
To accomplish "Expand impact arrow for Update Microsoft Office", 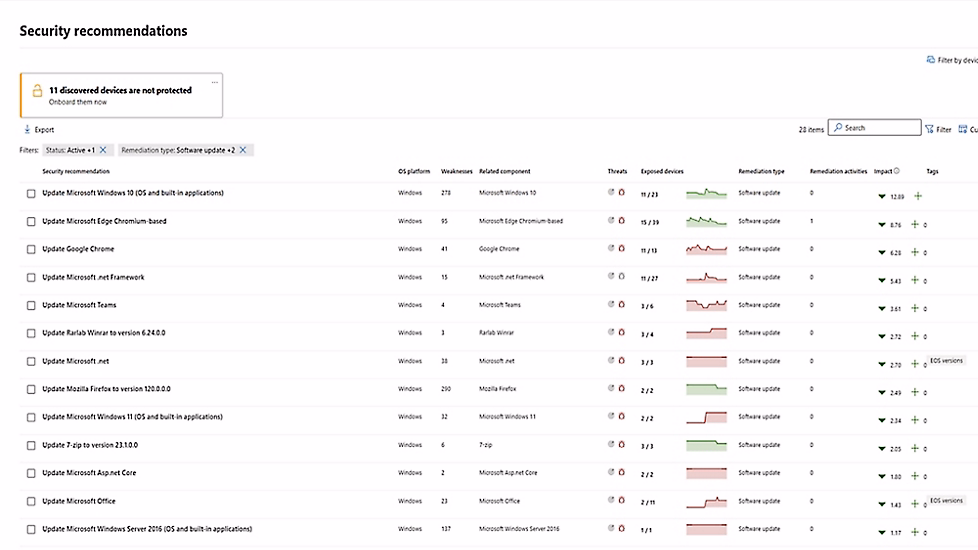I will 882,504.
